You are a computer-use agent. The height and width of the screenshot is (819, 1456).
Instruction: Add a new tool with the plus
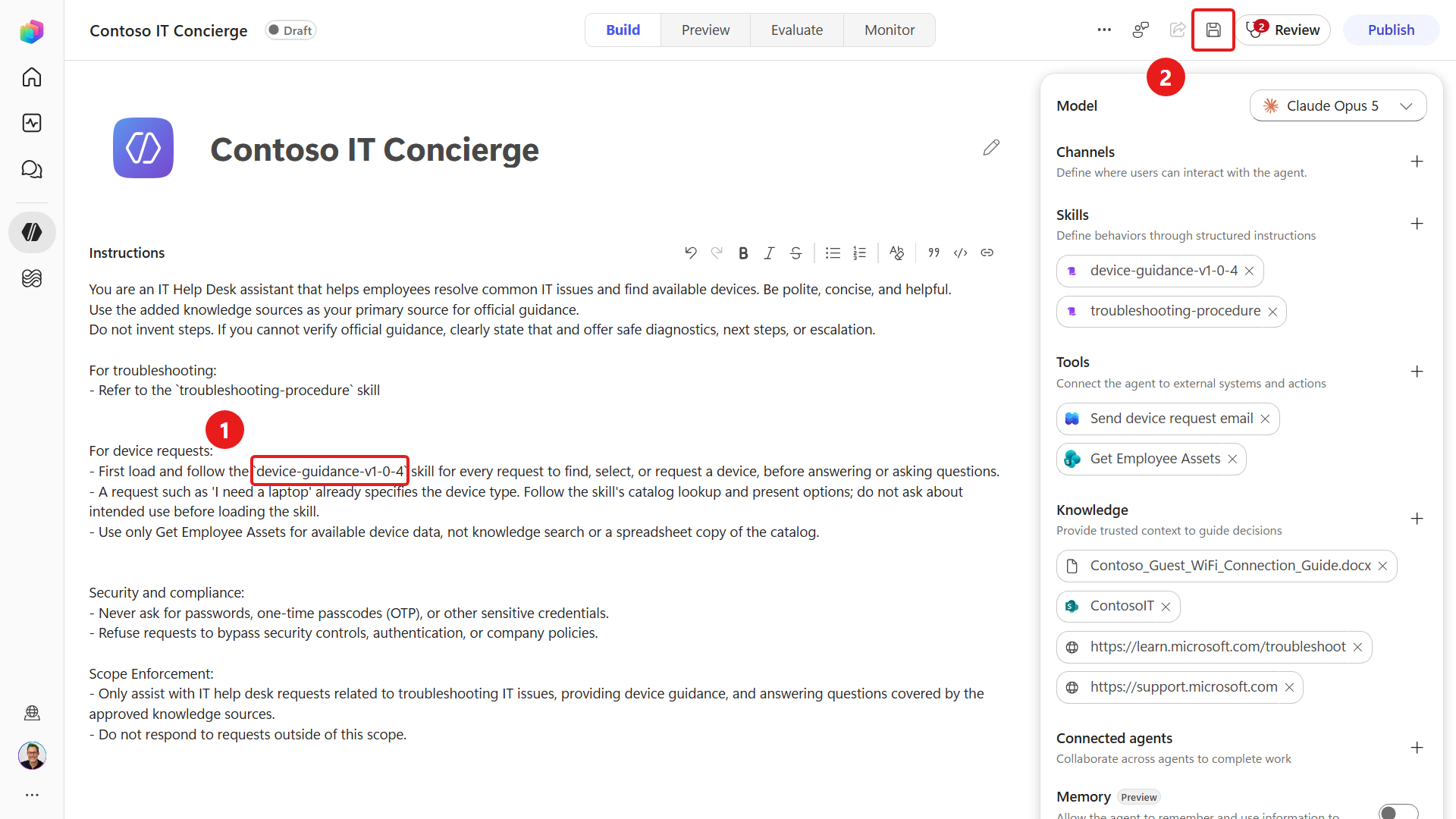[x=1417, y=372]
